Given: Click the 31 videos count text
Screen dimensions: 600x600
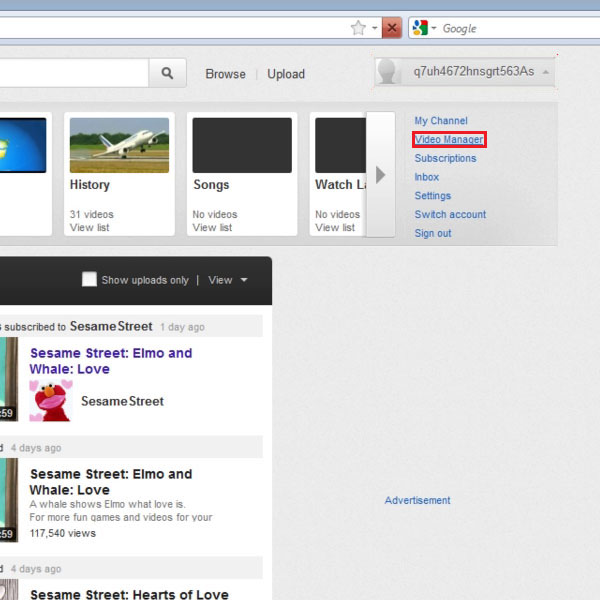Looking at the screenshot, I should (x=92, y=214).
